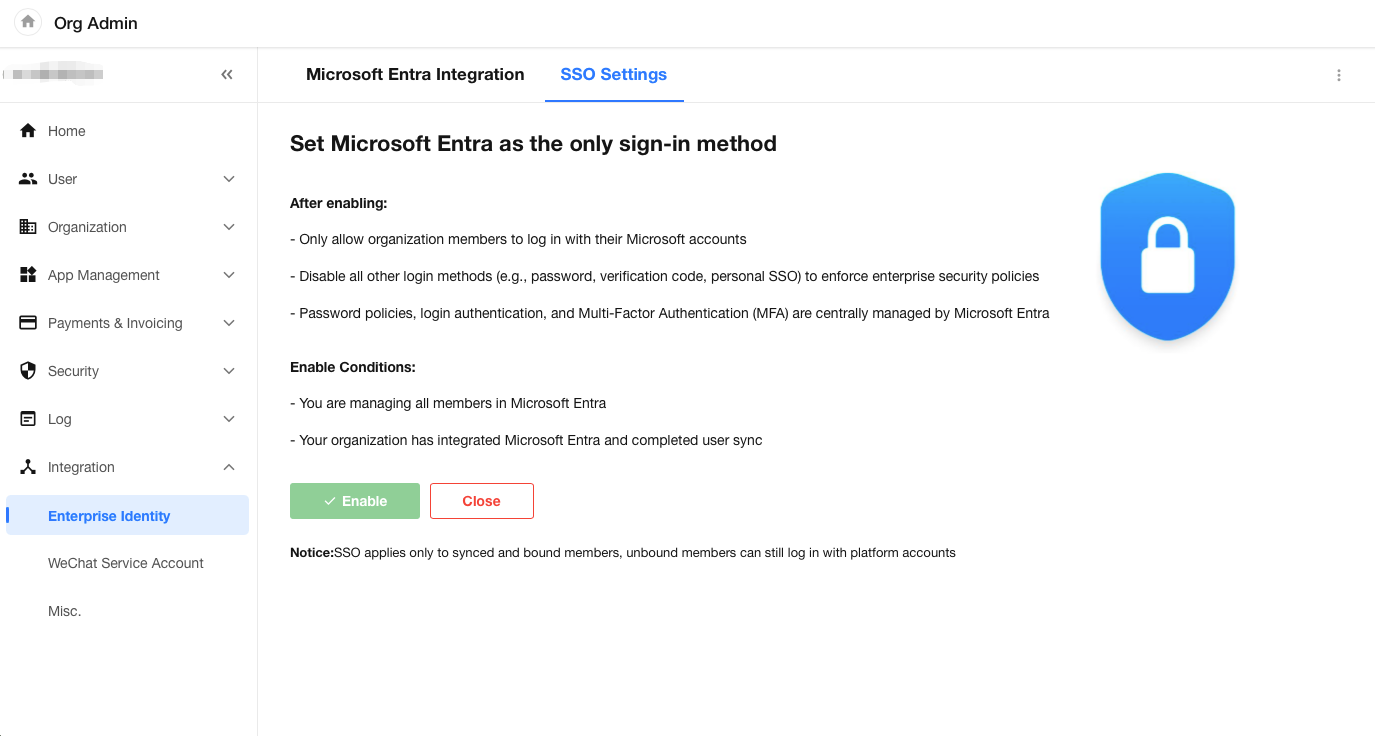Click the Home house icon in sidebar
This screenshot has width=1375, height=736.
[x=28, y=131]
